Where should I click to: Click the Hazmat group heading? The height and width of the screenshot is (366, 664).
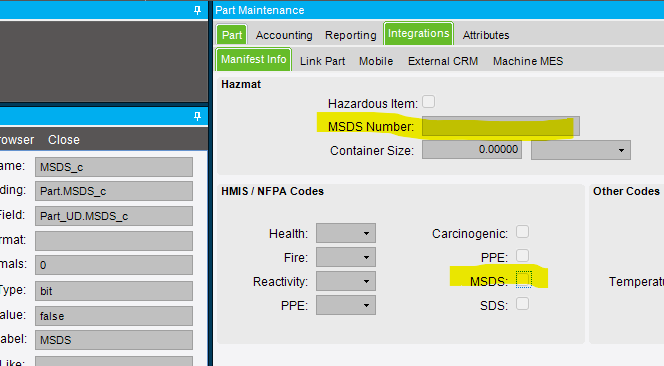tap(241, 84)
